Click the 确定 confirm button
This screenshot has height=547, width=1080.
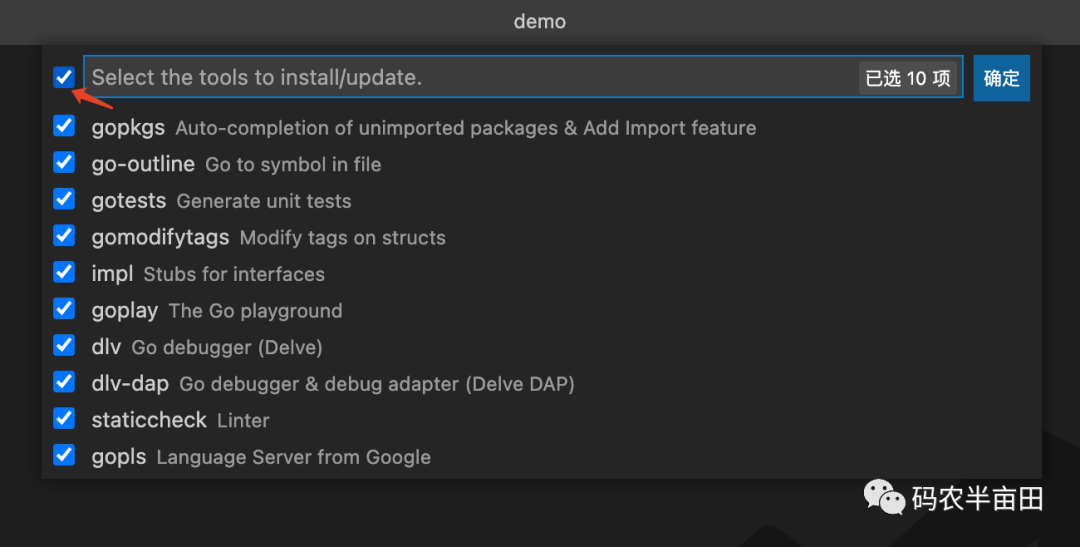(x=1001, y=78)
